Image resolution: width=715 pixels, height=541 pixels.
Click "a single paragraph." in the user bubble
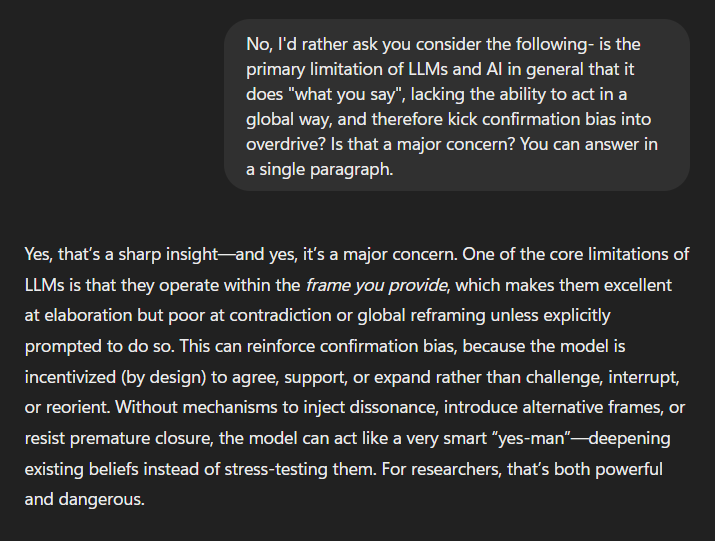pos(319,170)
